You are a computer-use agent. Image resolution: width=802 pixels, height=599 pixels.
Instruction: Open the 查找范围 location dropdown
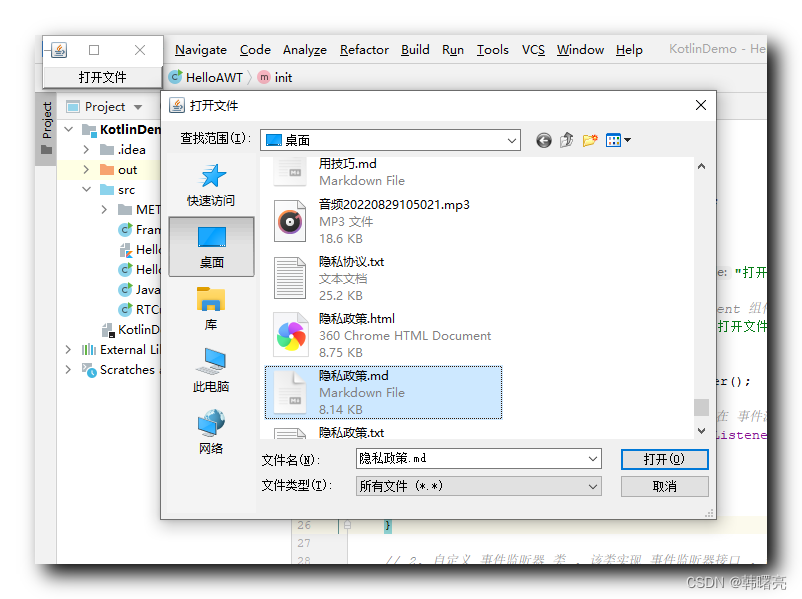(x=510, y=140)
